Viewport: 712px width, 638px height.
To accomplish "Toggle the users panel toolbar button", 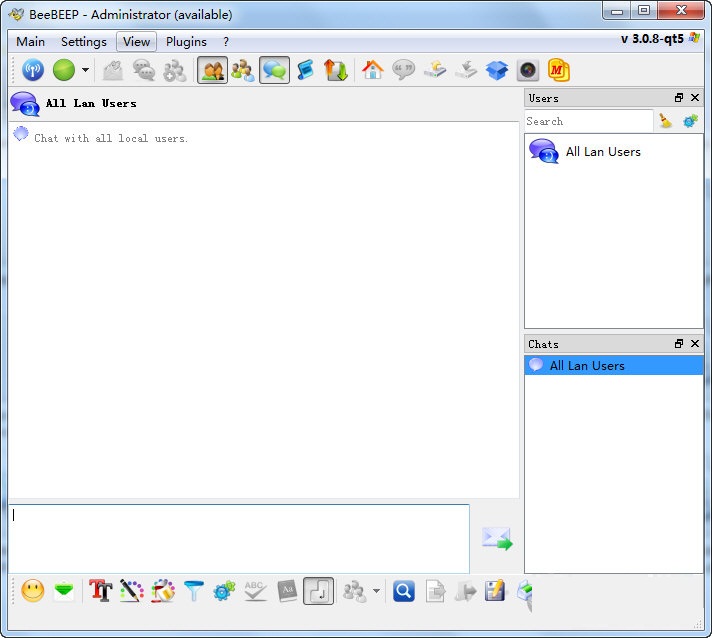I will coord(212,70).
